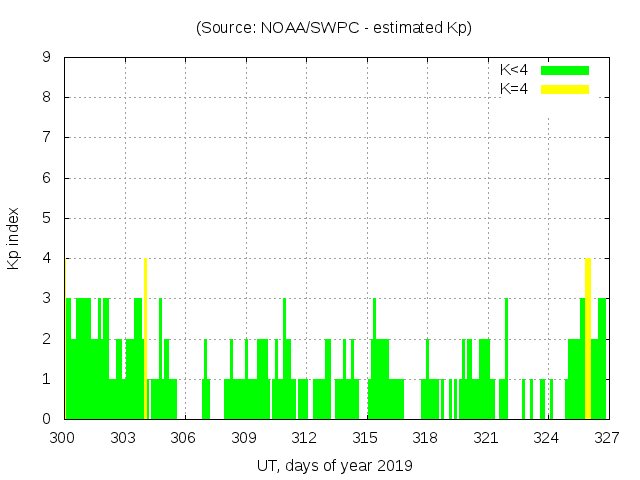
Task: Click y-axis tick label 4
Action: tap(47, 259)
